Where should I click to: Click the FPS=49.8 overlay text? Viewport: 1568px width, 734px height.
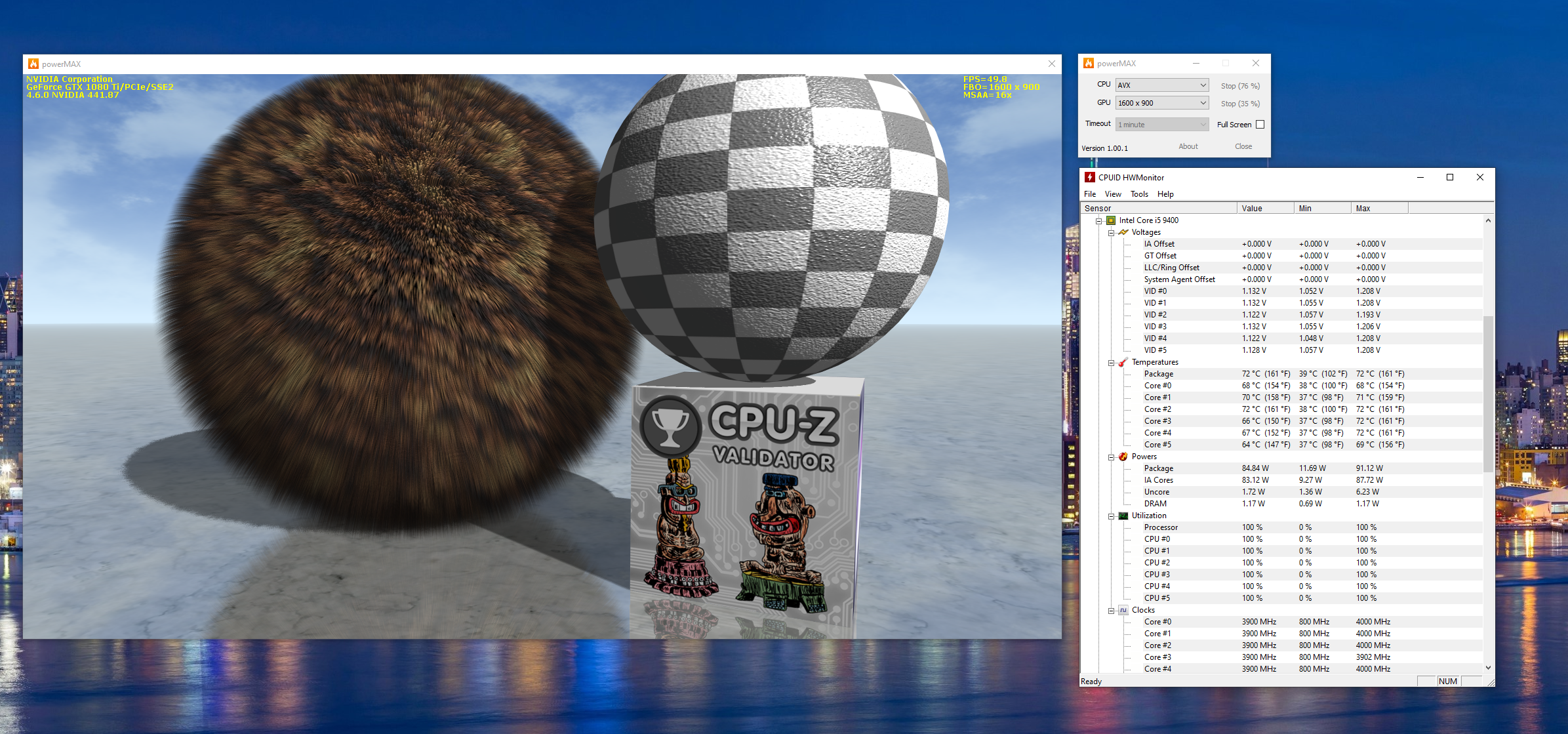(x=985, y=79)
